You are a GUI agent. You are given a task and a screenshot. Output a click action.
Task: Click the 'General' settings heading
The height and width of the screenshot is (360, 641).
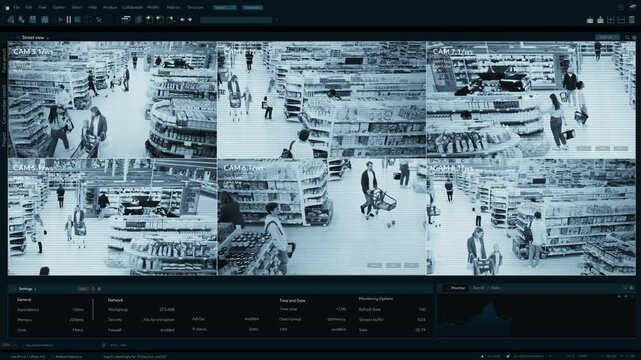point(24,300)
